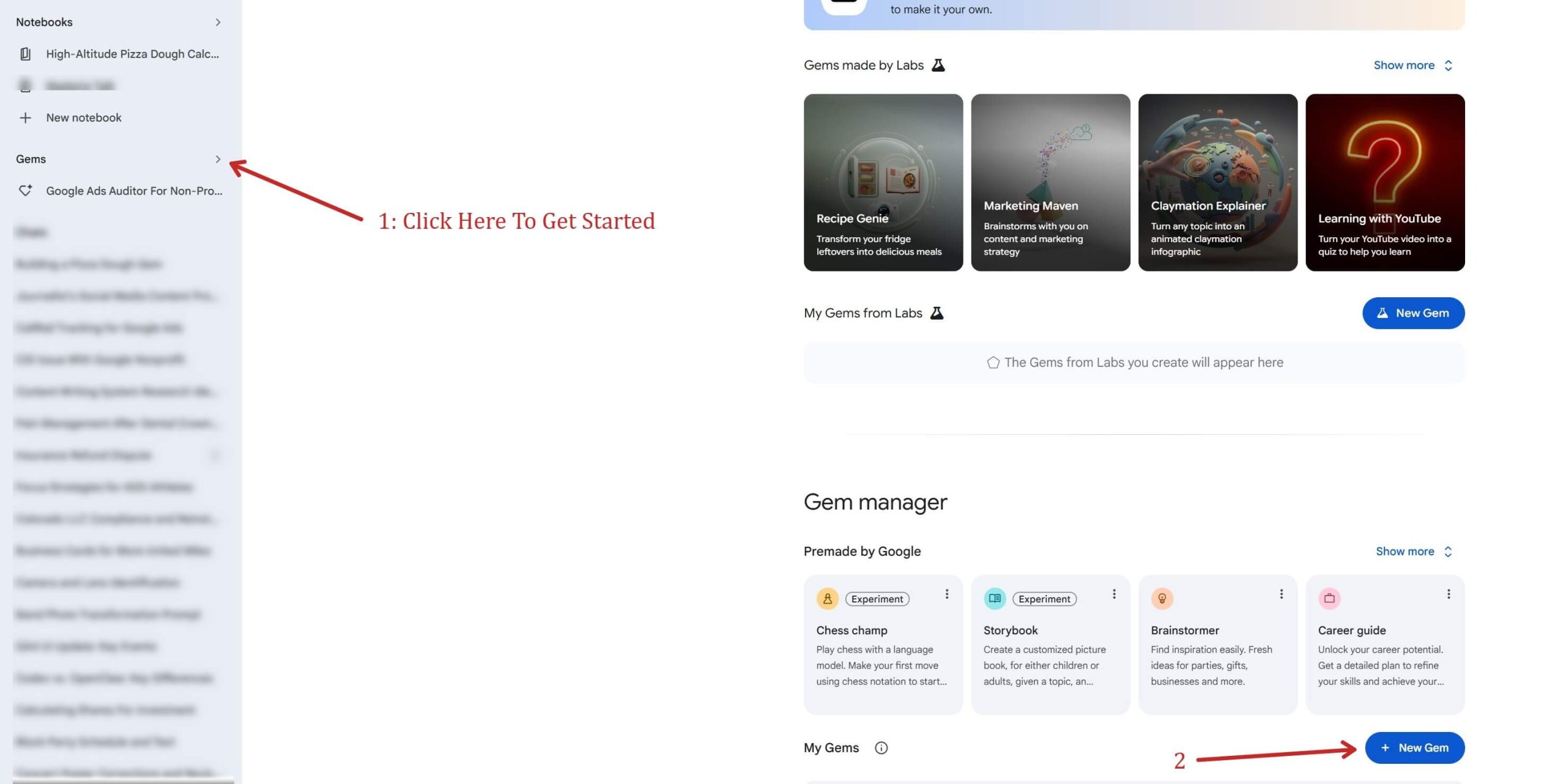
Task: Open Chess champ three-dot menu
Action: tap(946, 594)
